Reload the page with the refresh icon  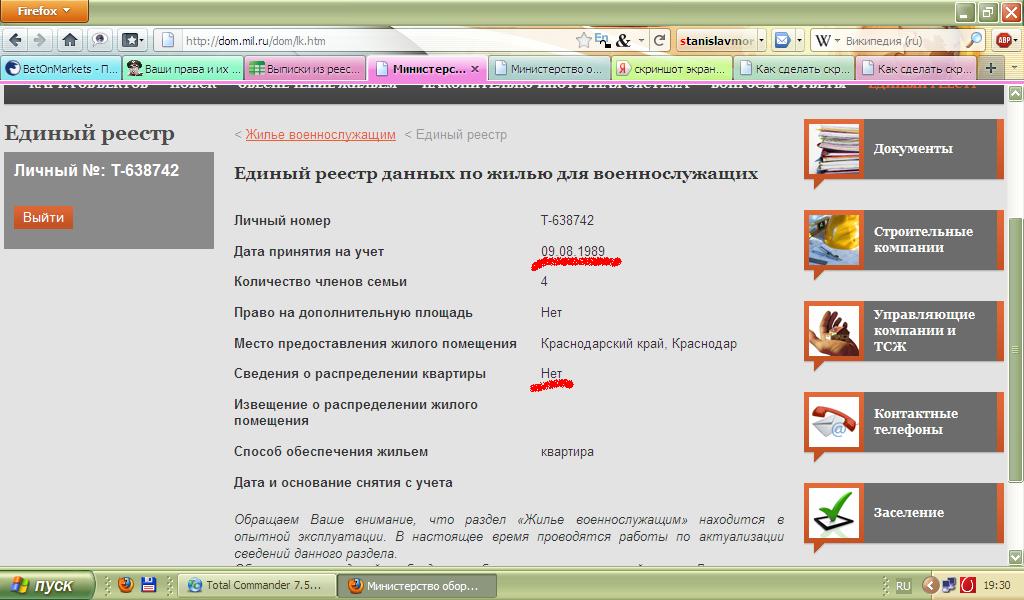tap(659, 41)
